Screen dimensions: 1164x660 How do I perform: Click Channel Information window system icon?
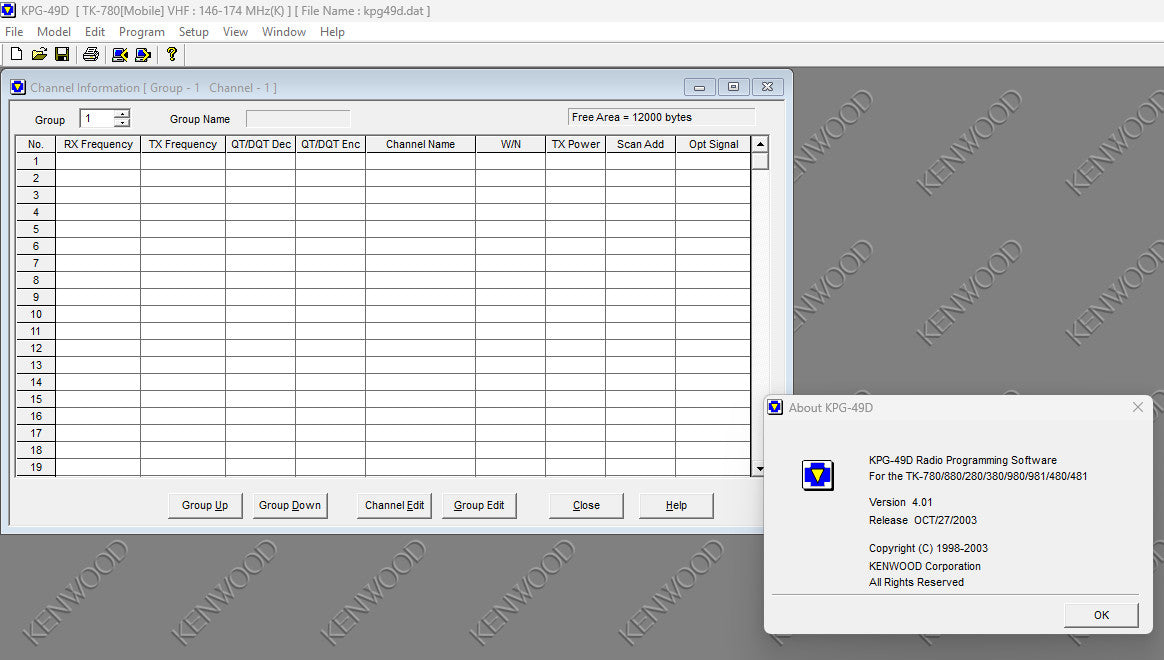point(18,88)
